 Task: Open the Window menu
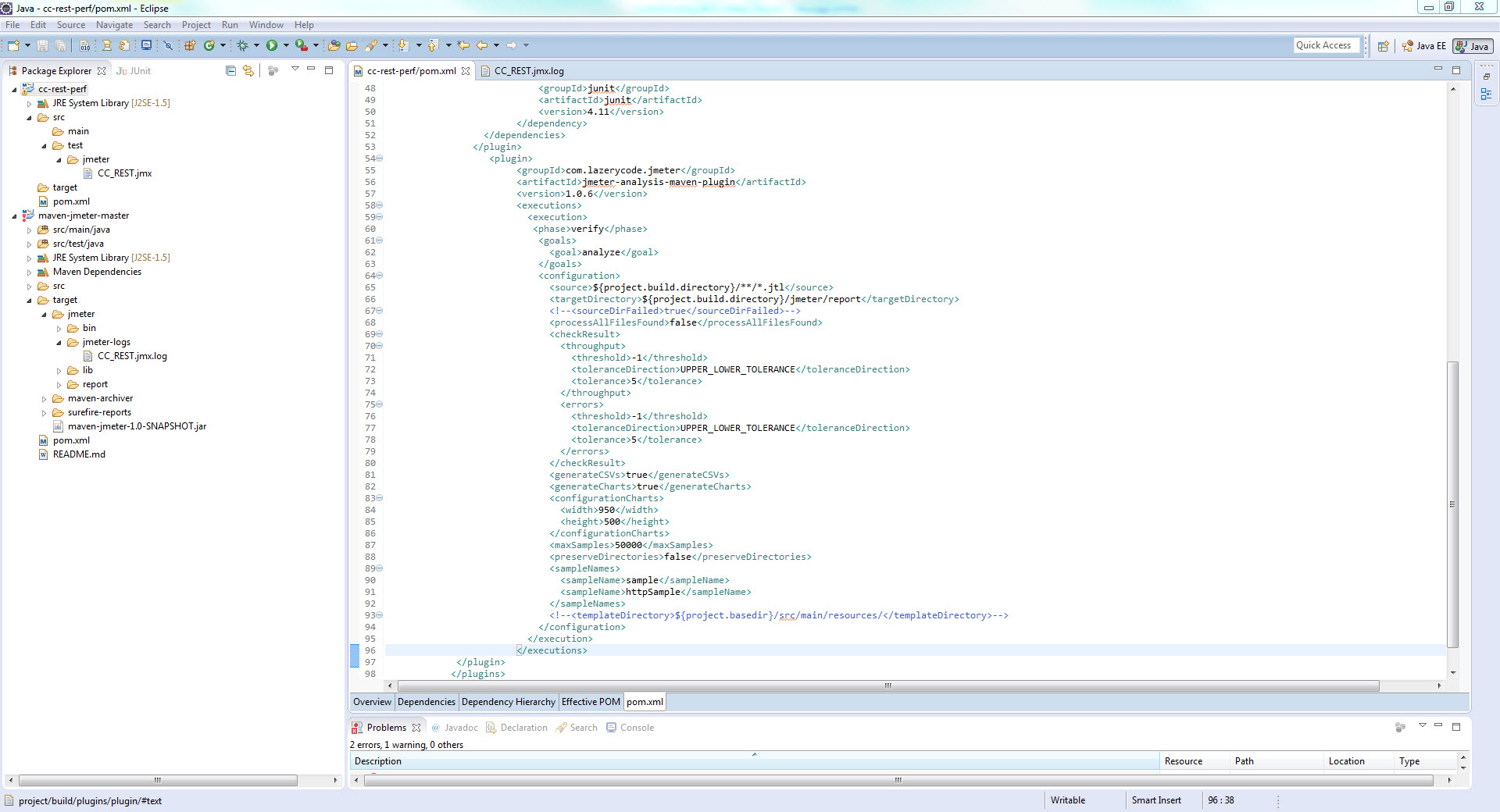click(x=266, y=25)
